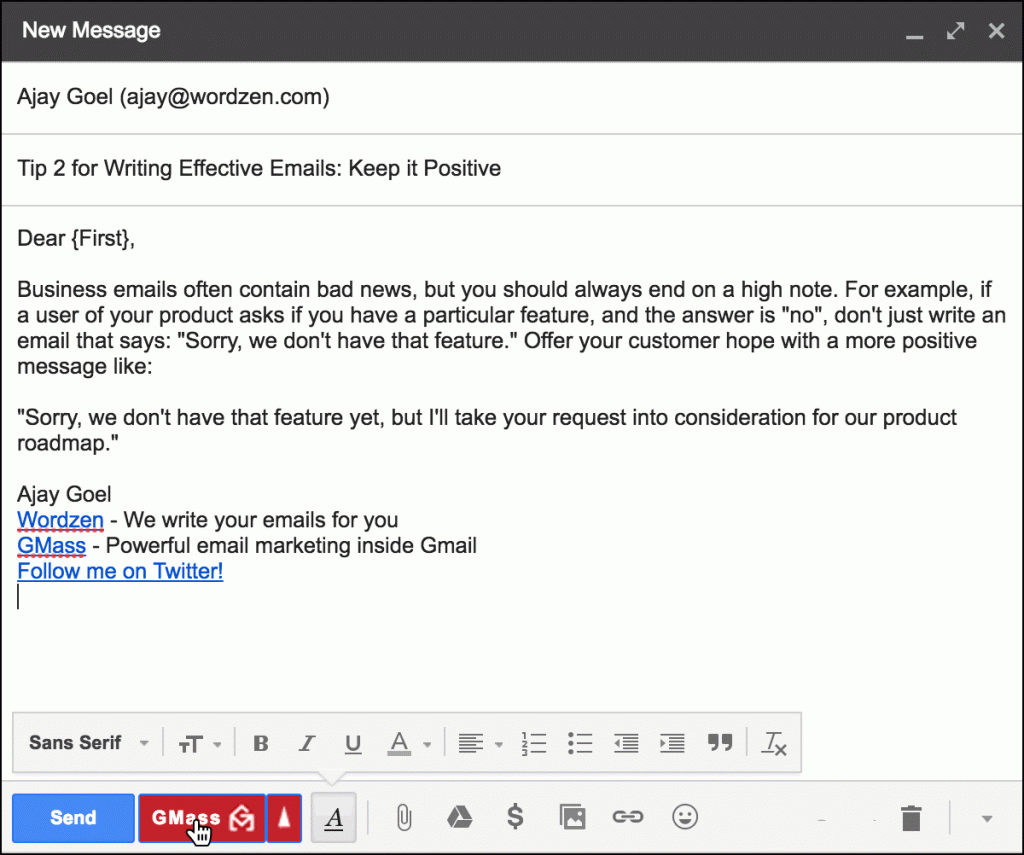Image resolution: width=1024 pixels, height=855 pixels.
Task: Open the Sans Serif font dropdown
Action: tap(88, 743)
